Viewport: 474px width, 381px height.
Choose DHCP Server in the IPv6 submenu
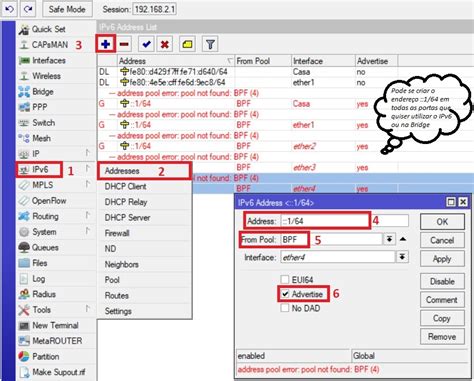[144, 218]
